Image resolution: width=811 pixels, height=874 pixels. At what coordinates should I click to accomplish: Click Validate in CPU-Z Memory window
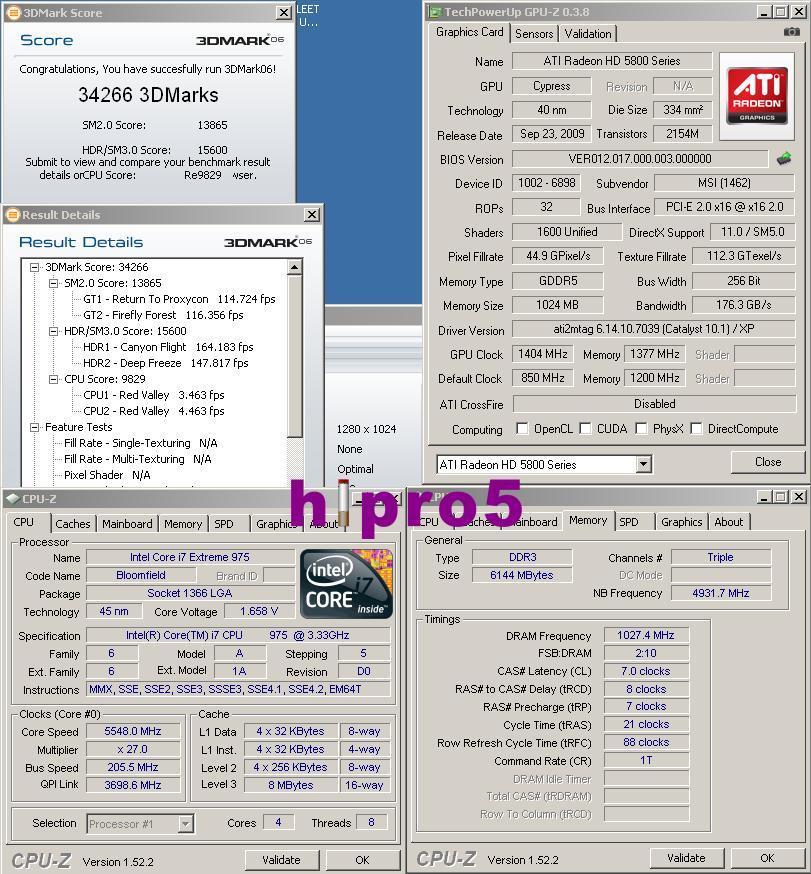tap(686, 858)
